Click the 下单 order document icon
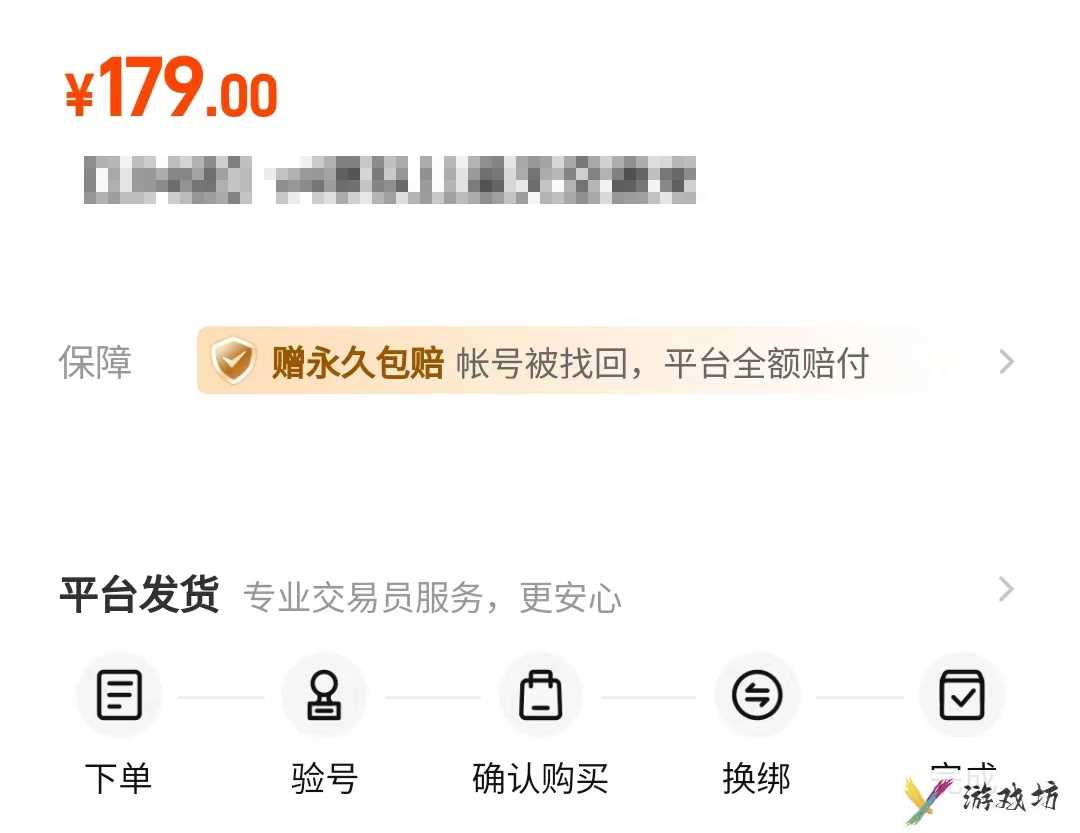The height and width of the screenshot is (833, 1080). coord(119,695)
